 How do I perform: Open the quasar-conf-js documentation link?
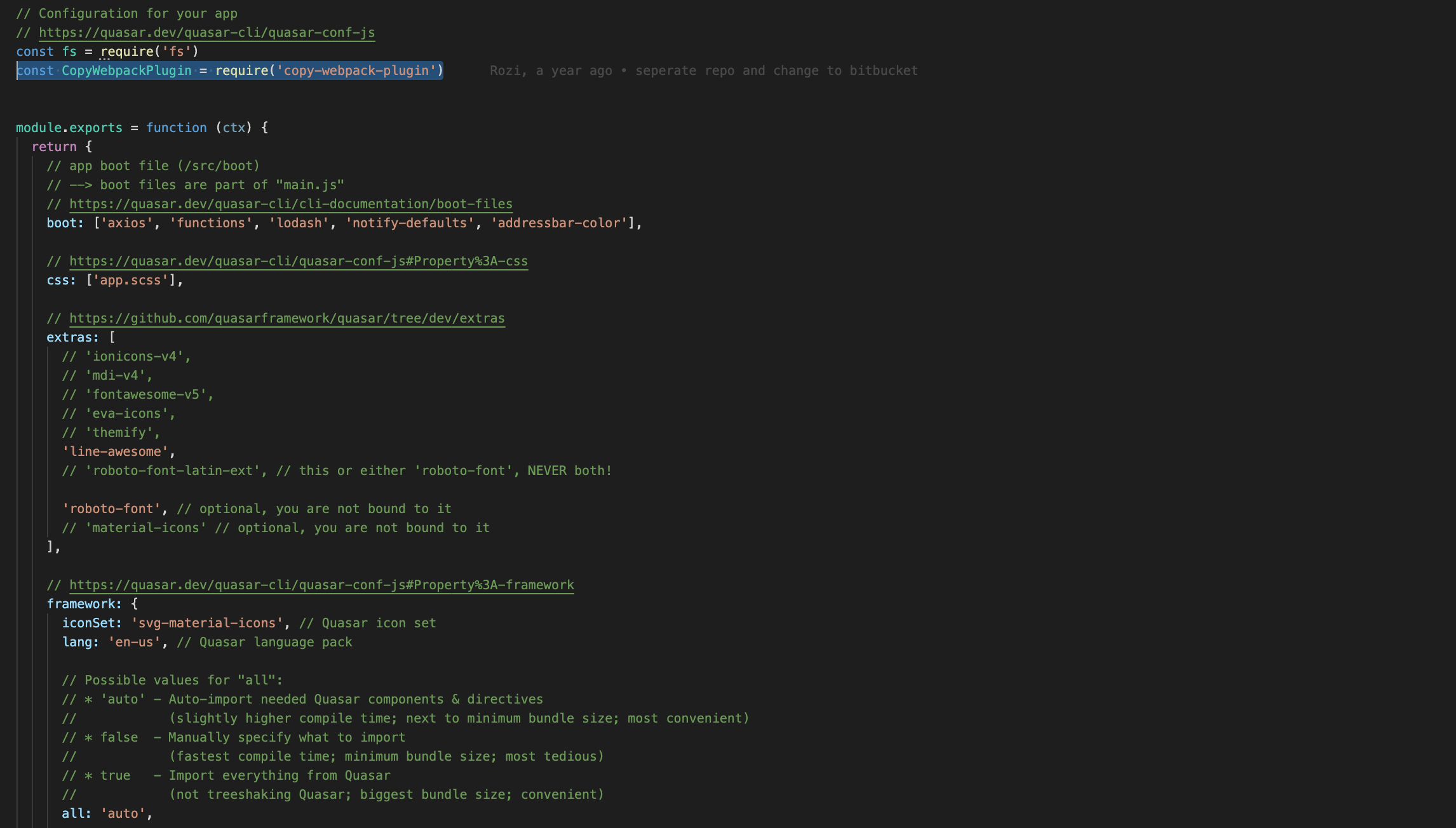(206, 32)
